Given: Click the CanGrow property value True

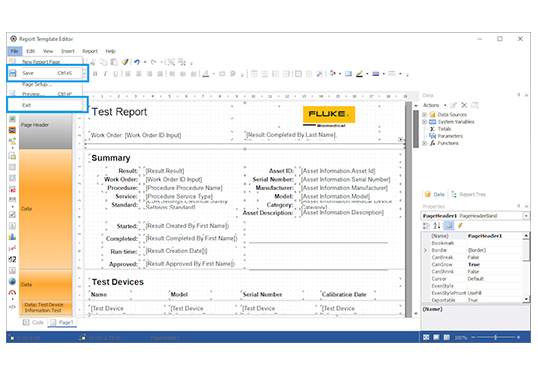Looking at the screenshot, I should 474,265.
